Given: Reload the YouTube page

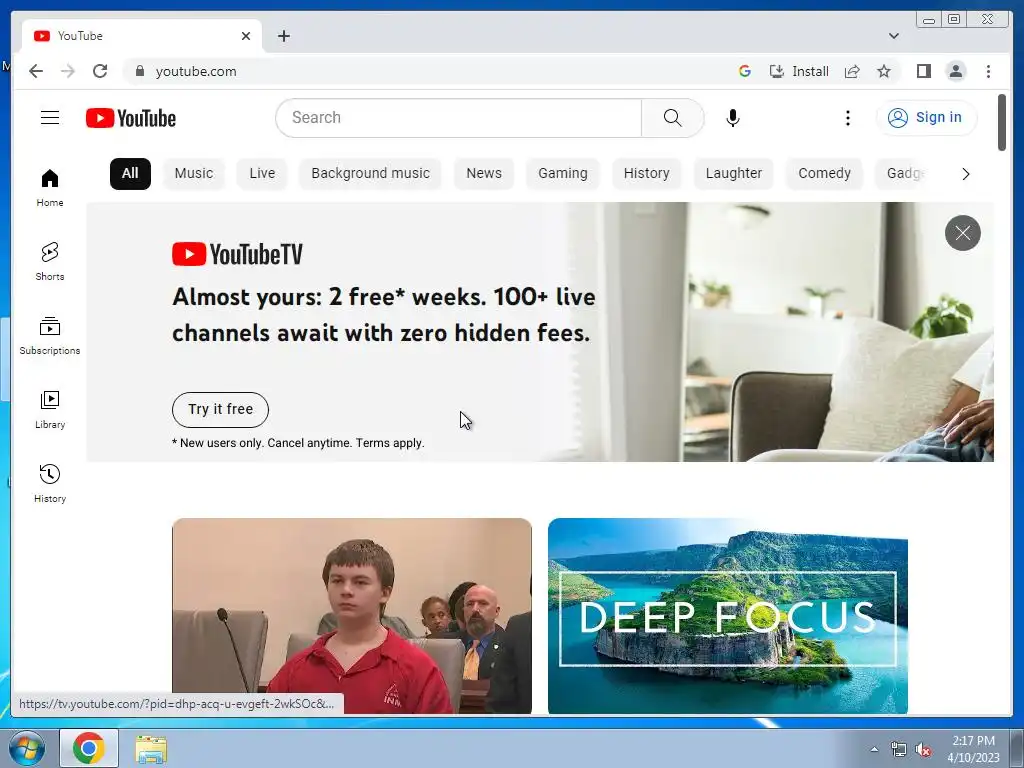Looking at the screenshot, I should click(100, 71).
